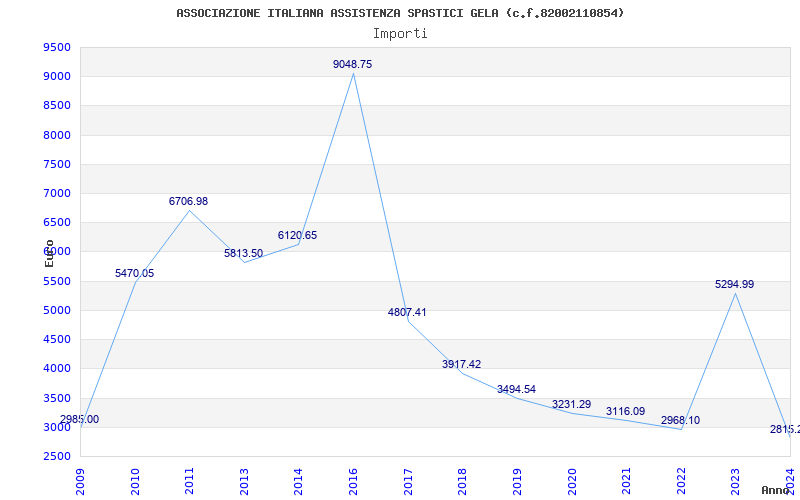
Task: Click the 2009 x-axis year label
Action: tap(80, 481)
